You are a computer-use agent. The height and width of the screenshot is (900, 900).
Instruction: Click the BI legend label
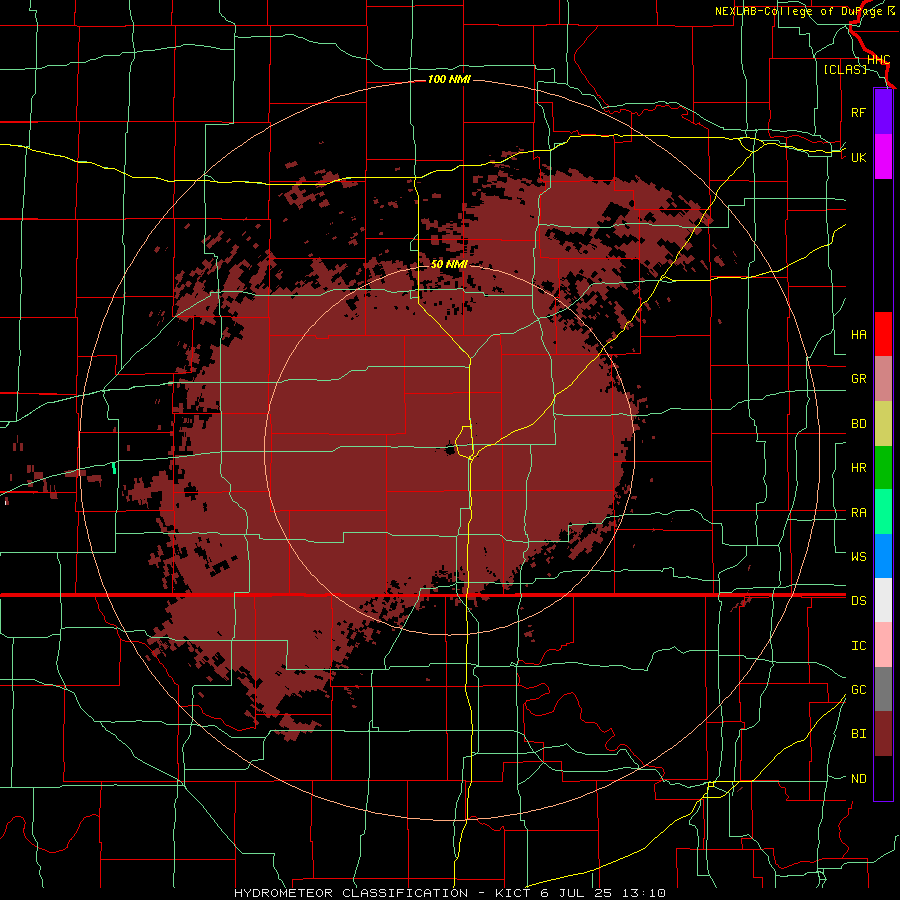pos(858,734)
